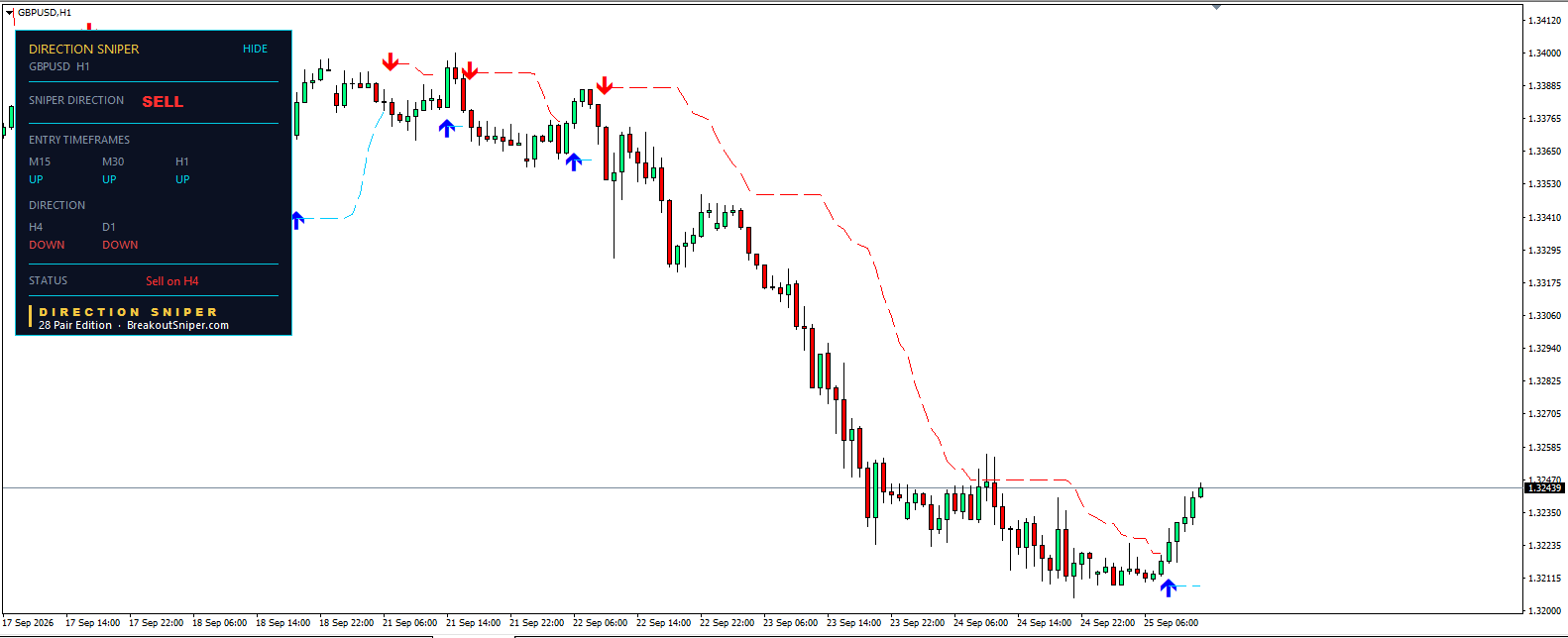
Task: Click the DIRECTION SNIPER panel title
Action: point(84,49)
